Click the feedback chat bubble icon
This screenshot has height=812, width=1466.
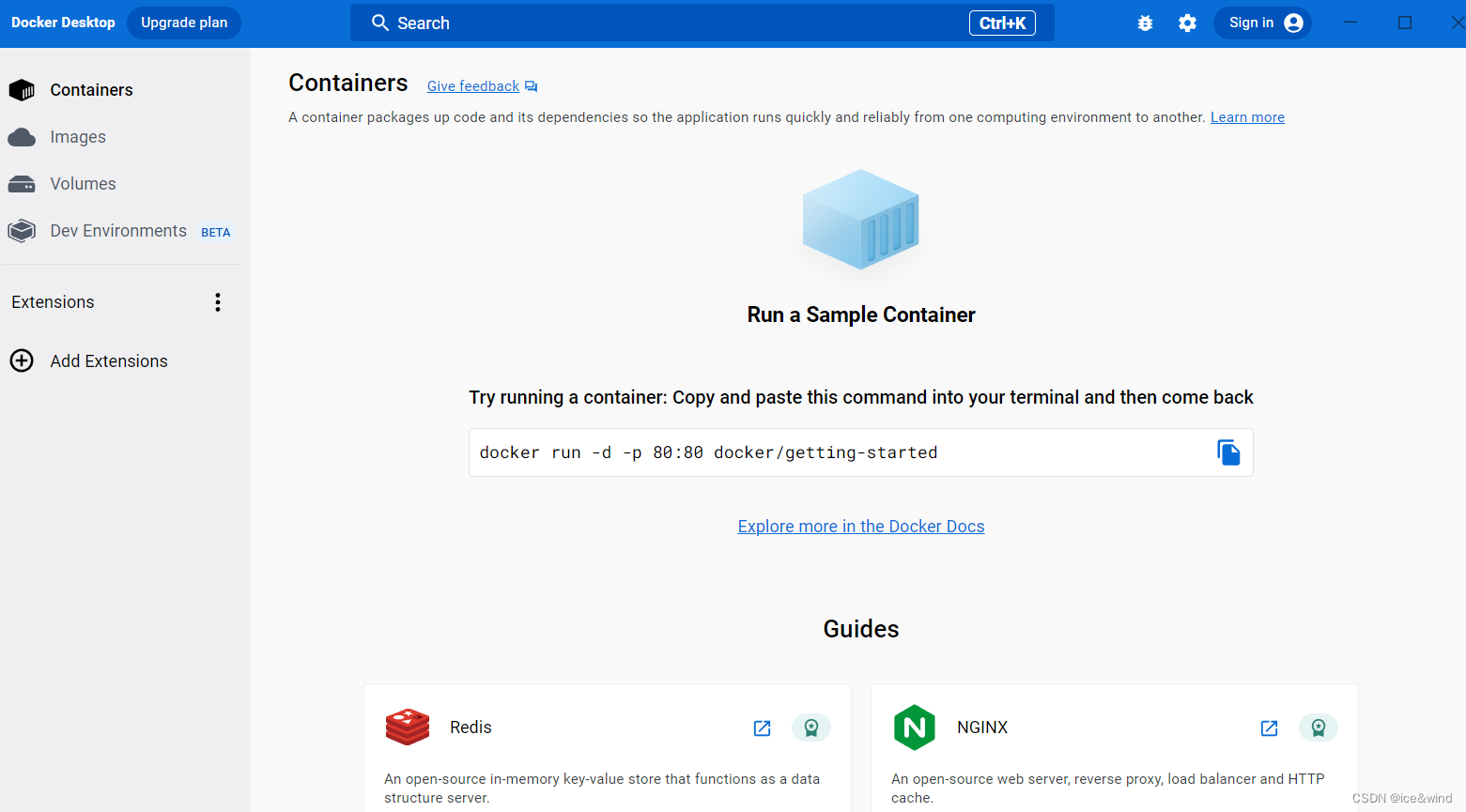point(532,86)
